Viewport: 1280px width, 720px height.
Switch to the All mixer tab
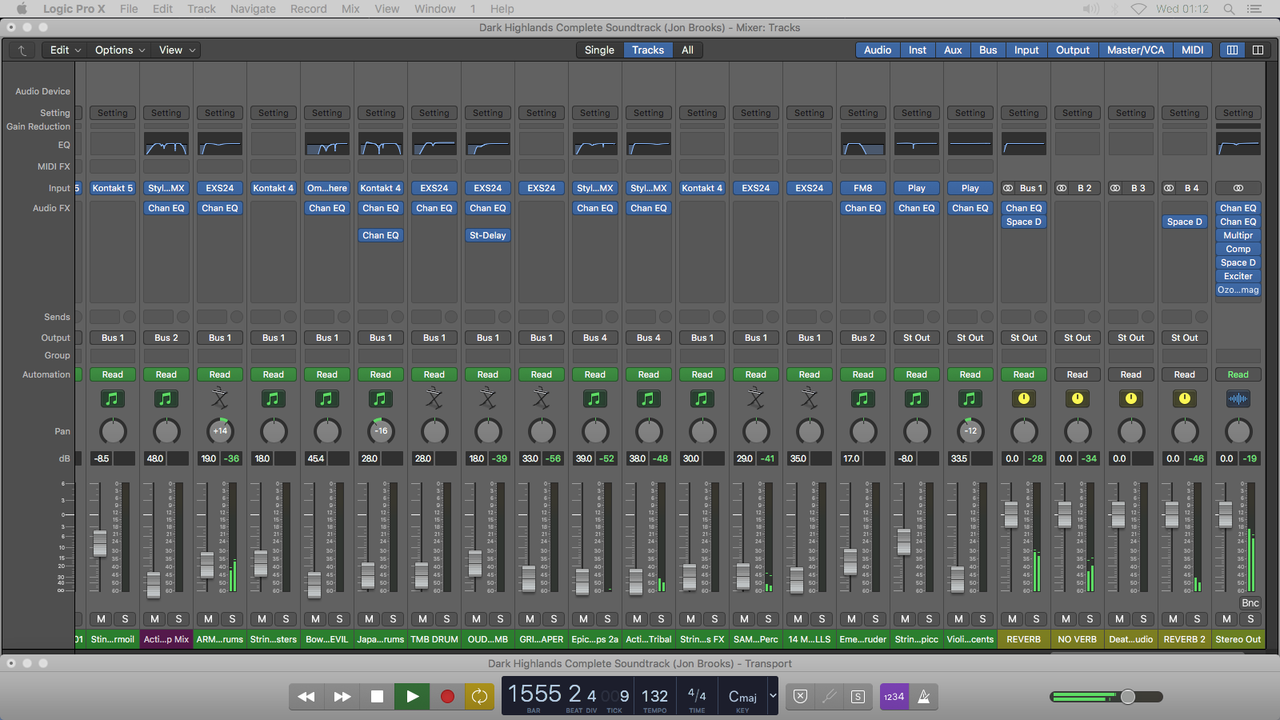coord(687,50)
